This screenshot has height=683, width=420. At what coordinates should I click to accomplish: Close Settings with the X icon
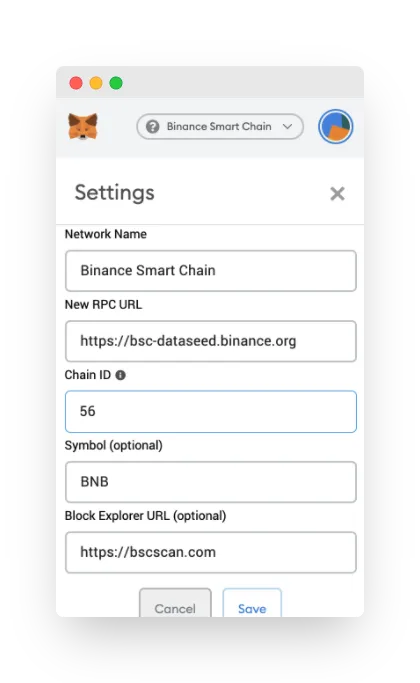click(337, 193)
